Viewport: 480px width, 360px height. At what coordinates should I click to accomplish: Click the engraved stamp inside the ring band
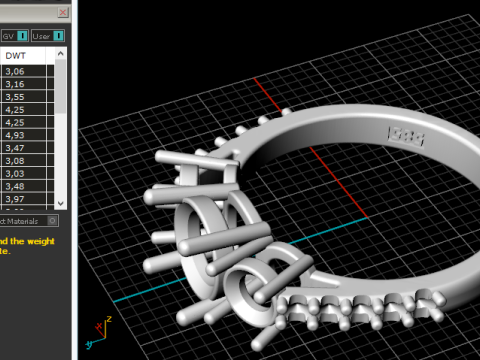(x=406, y=136)
